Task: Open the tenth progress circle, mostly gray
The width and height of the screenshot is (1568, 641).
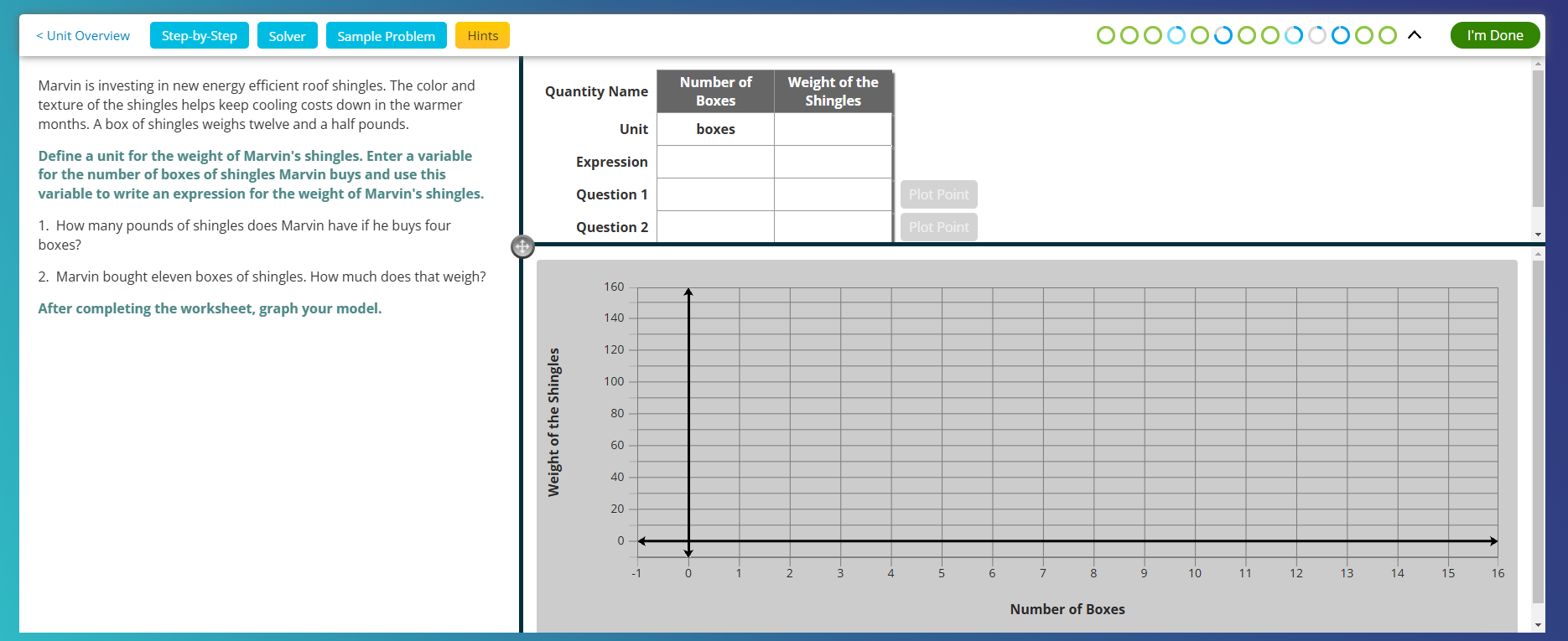Action: [x=1317, y=35]
